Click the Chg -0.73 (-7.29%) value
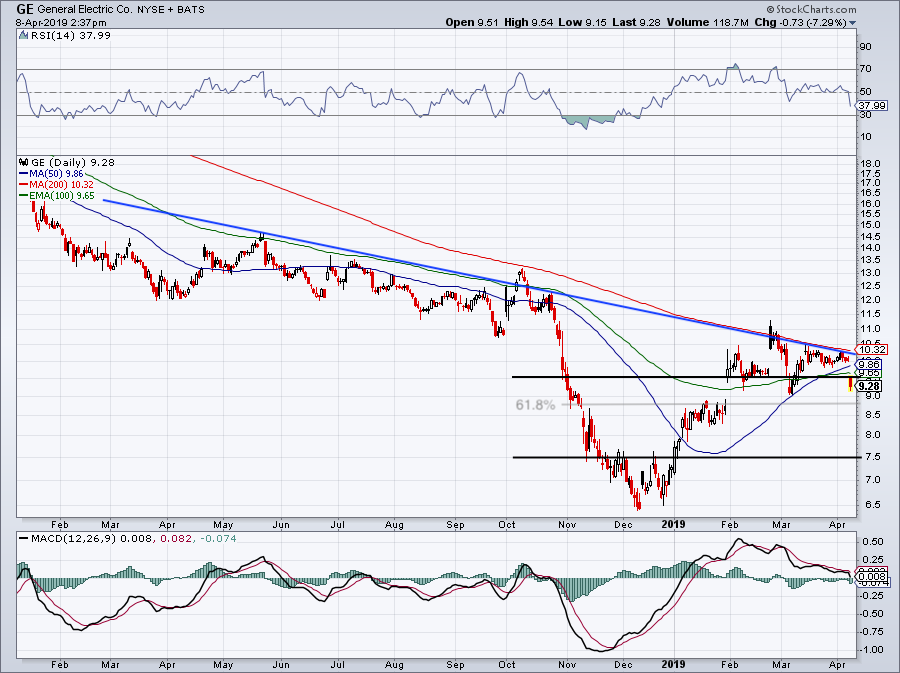This screenshot has width=900, height=673. (800, 22)
